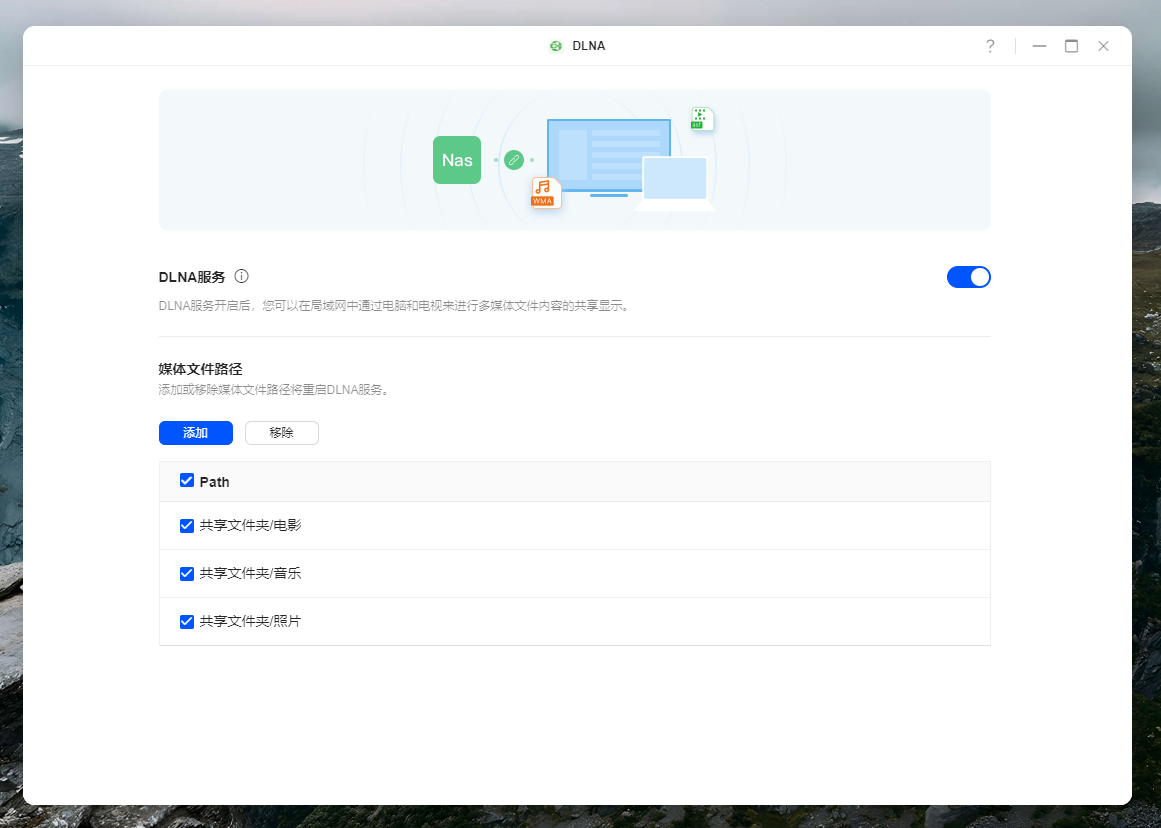The image size is (1161, 828).
Task: Select the 共享文件夹/音乐 path text
Action: pos(250,574)
